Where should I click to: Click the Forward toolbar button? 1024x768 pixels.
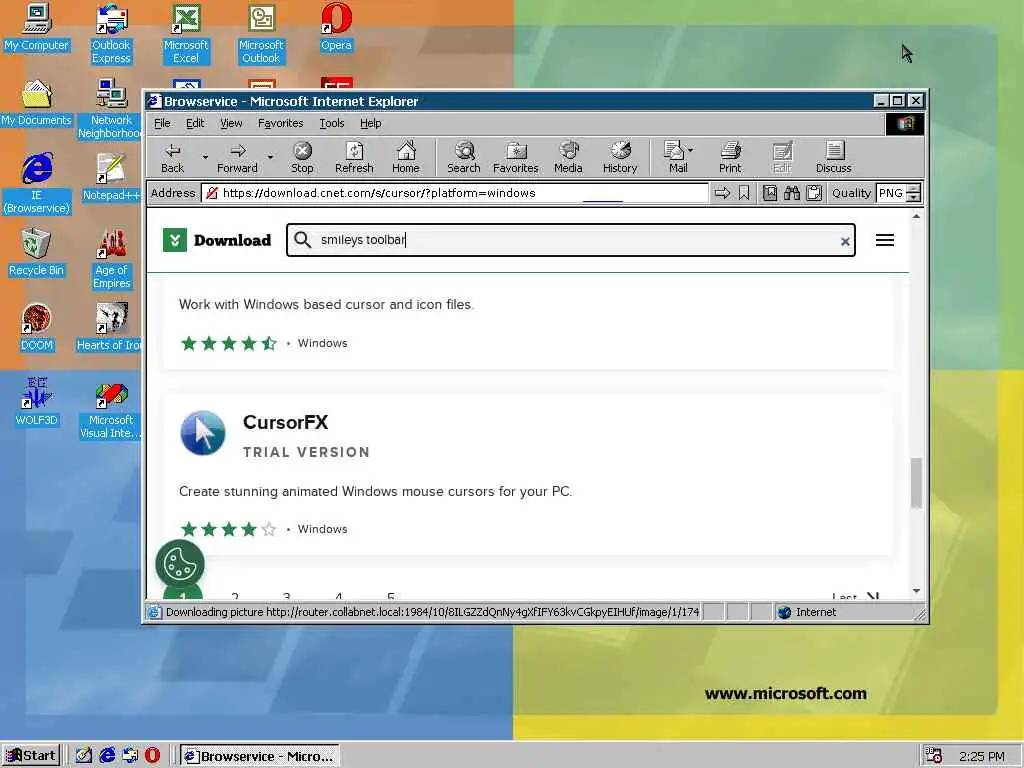[238, 158]
